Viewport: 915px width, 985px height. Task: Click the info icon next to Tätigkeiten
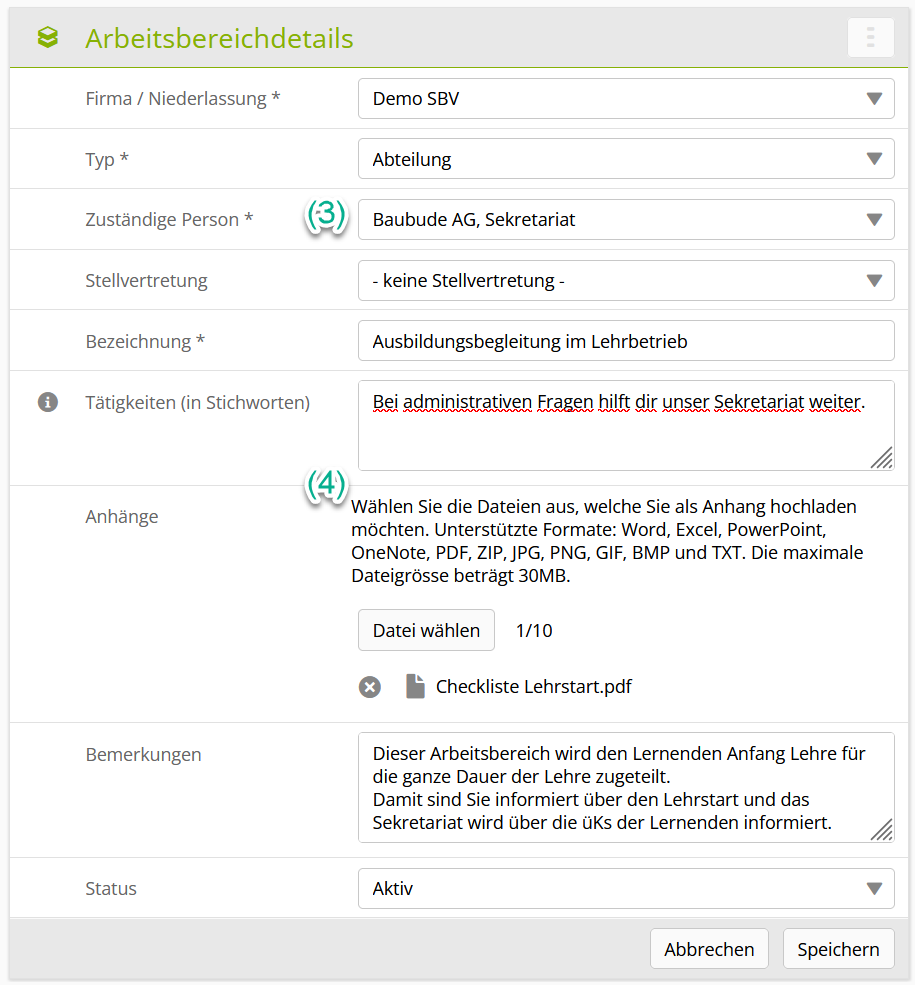[x=47, y=402]
